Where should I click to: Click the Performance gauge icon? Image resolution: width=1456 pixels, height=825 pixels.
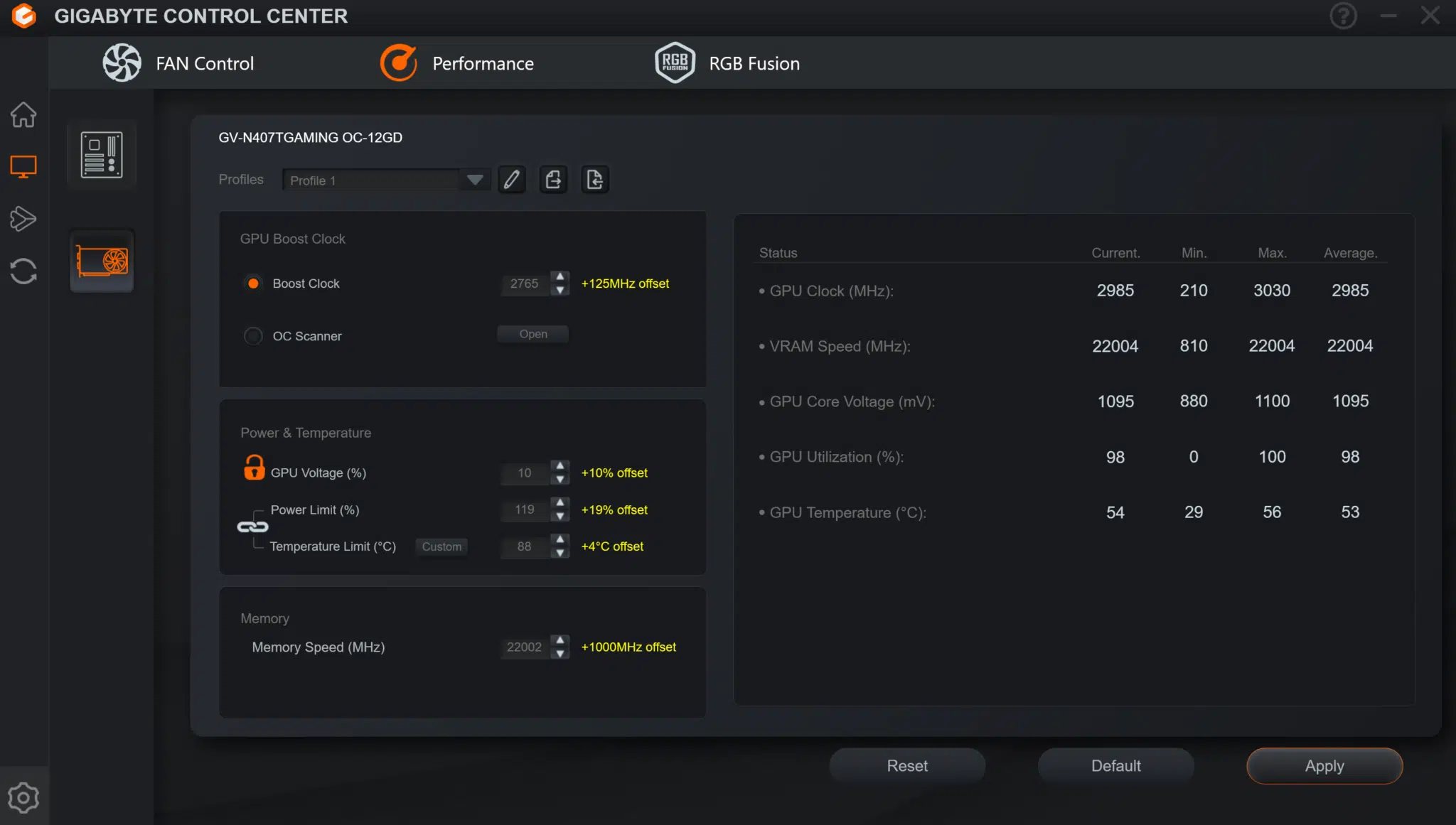399,63
